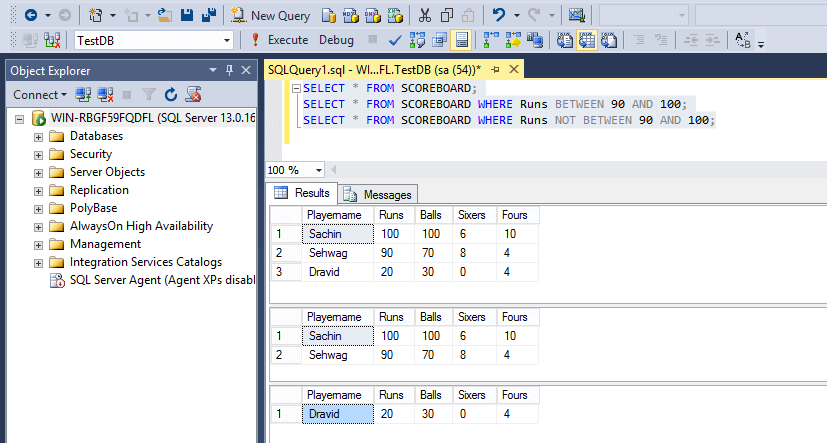Click the Disconnect server icon in Object Explorer

(x=104, y=94)
